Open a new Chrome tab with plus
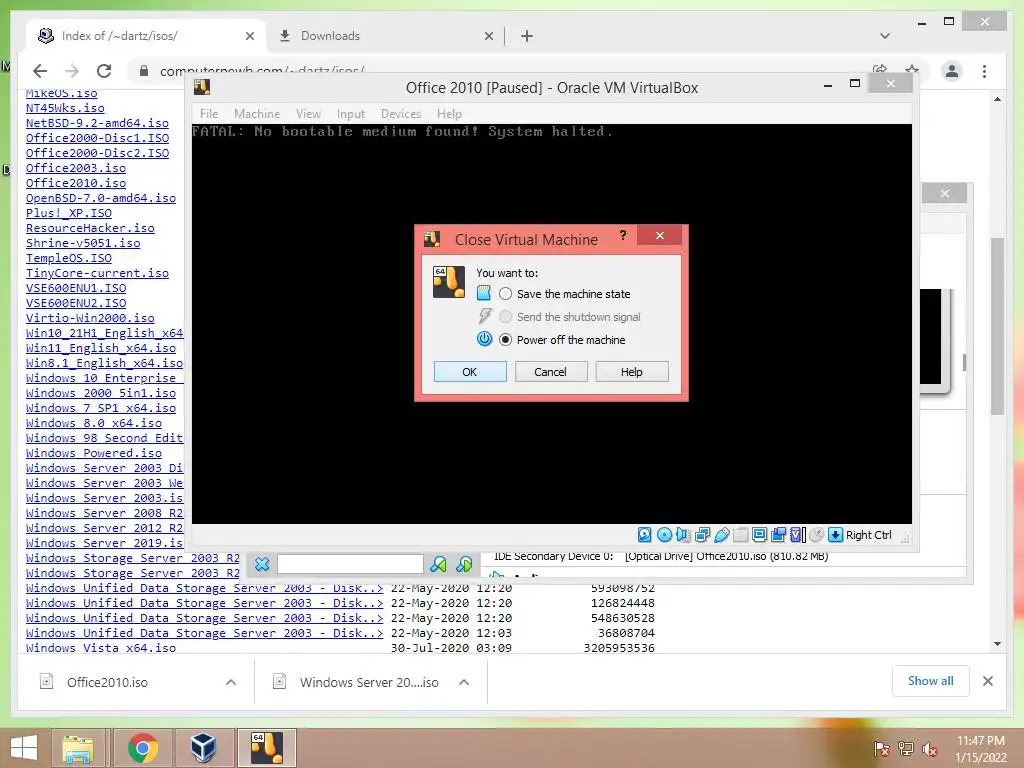Viewport: 1024px width, 768px height. pyautogui.click(x=527, y=36)
